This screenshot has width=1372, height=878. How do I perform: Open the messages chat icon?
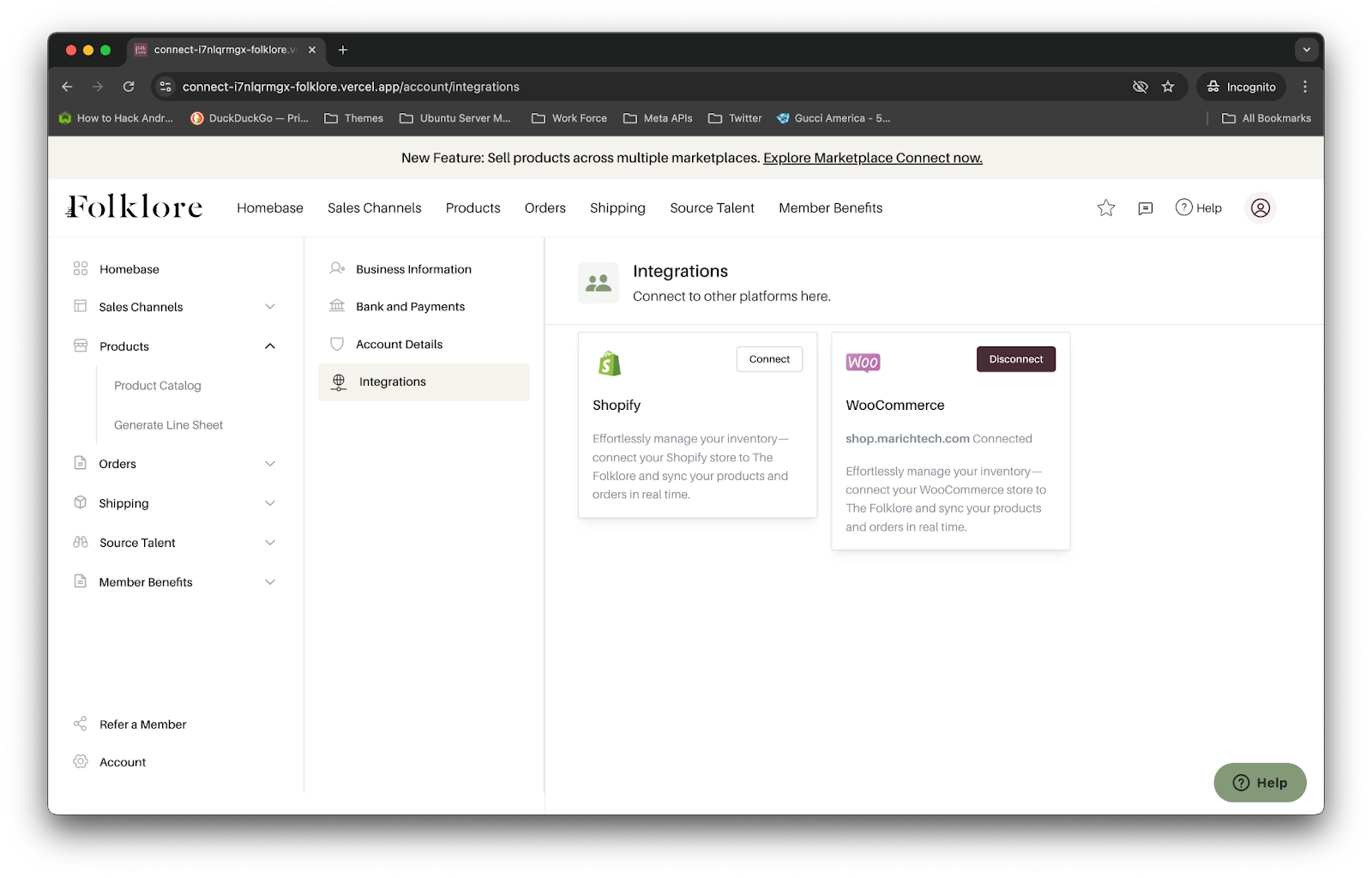coord(1146,208)
